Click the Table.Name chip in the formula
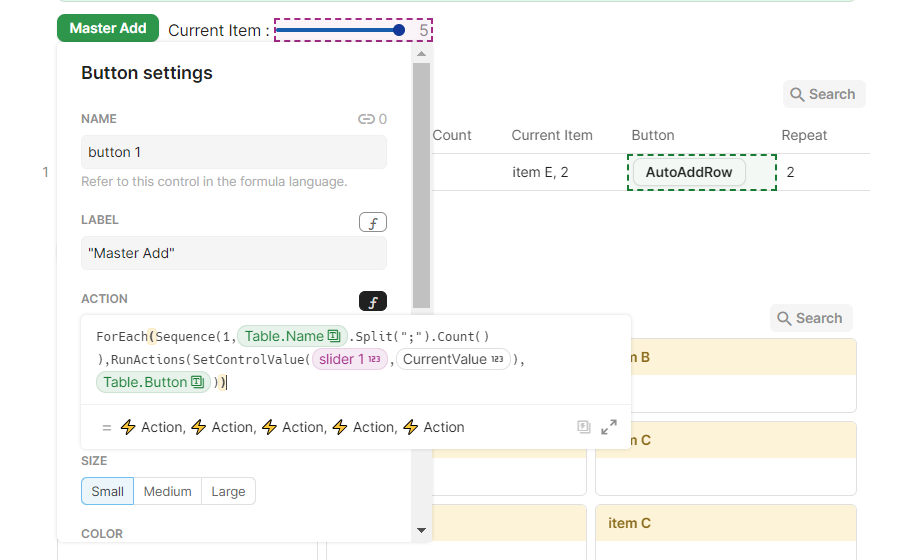 pos(292,336)
